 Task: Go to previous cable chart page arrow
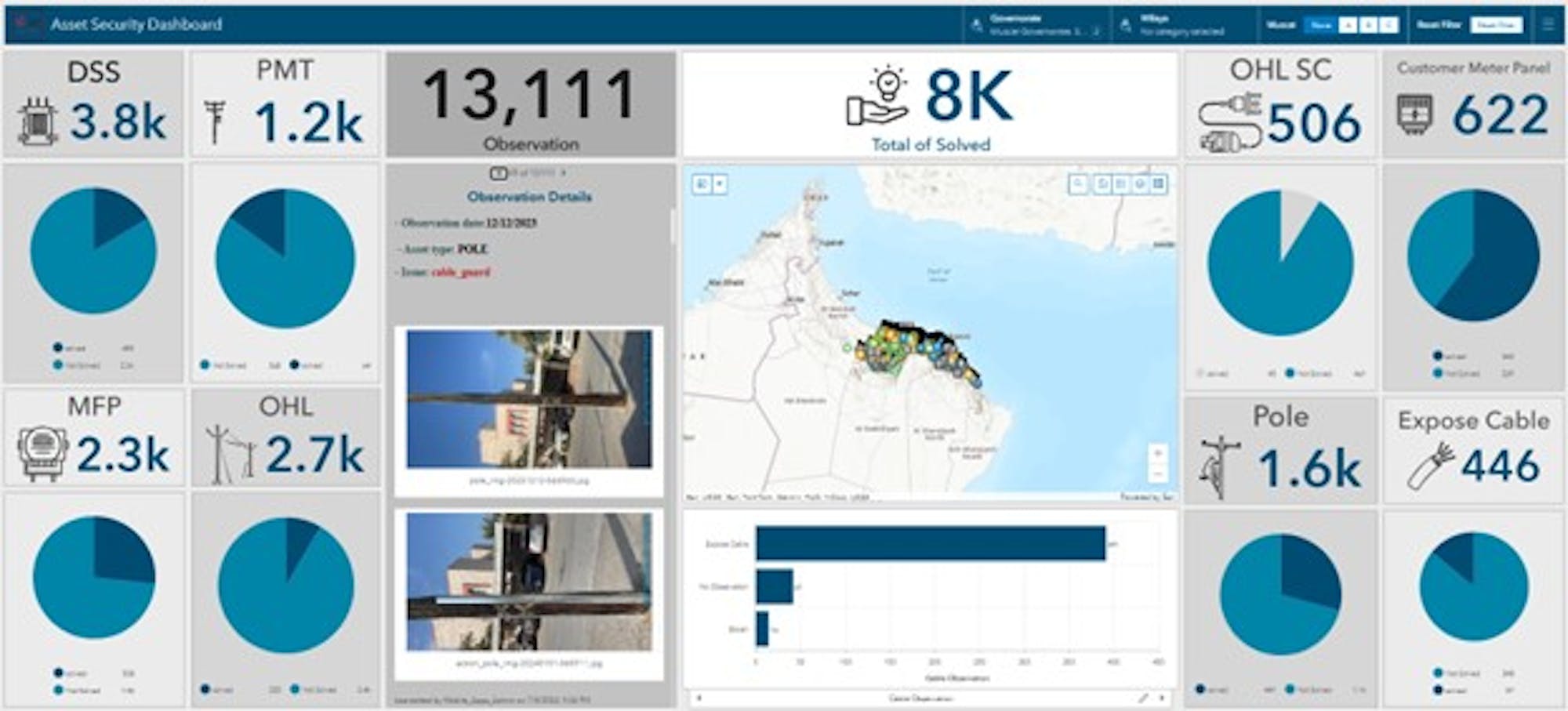click(x=699, y=698)
